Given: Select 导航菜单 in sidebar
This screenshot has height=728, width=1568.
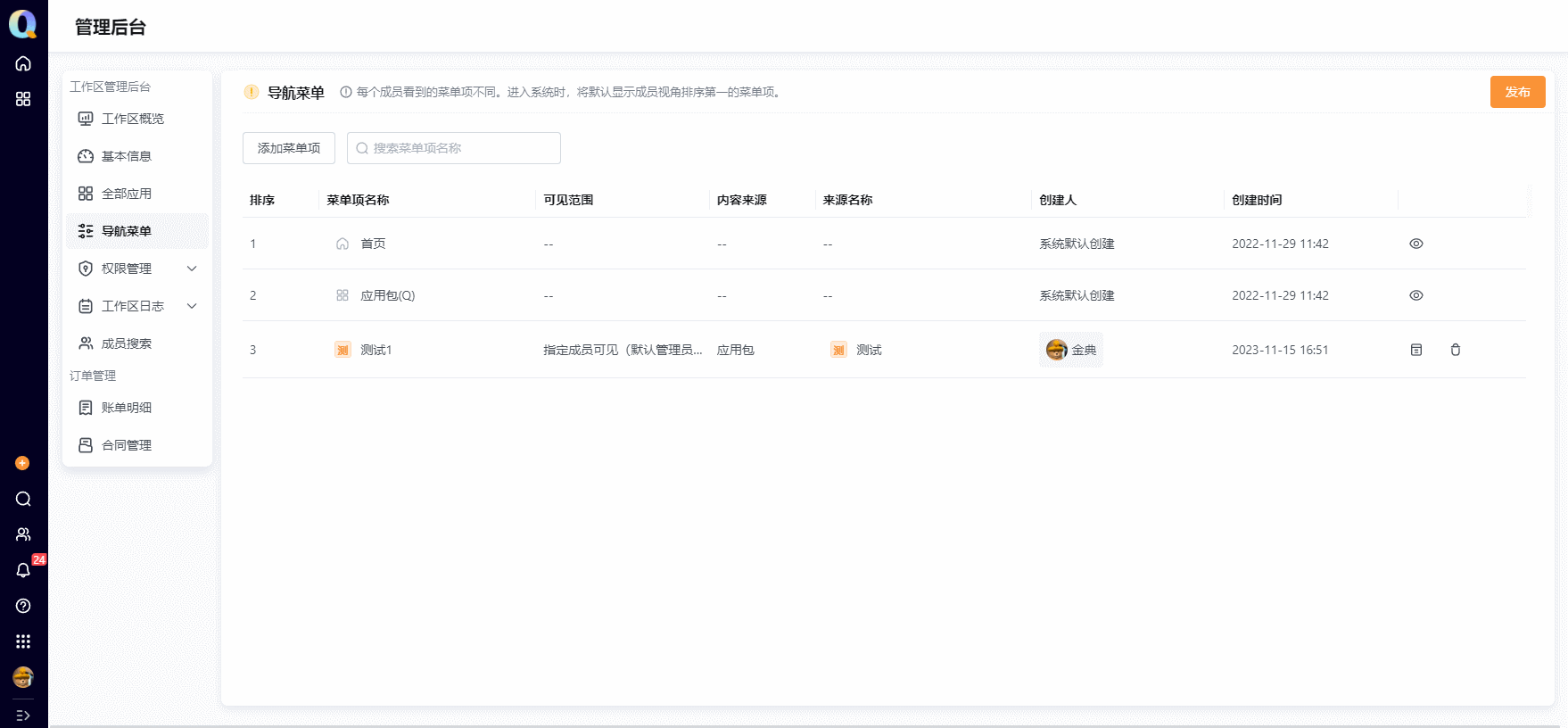Looking at the screenshot, I should point(136,231).
